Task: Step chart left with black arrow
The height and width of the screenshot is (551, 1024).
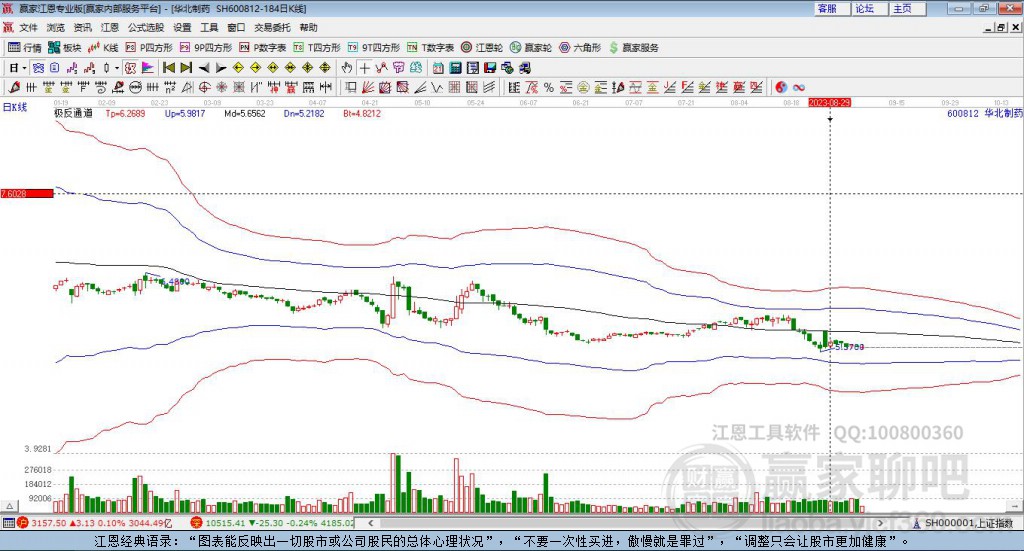Action: coord(204,68)
